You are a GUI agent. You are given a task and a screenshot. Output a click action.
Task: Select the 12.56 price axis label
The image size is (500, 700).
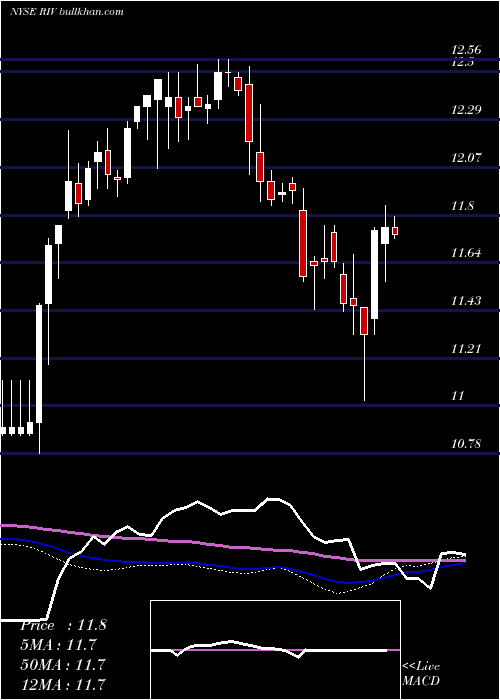pyautogui.click(x=466, y=50)
